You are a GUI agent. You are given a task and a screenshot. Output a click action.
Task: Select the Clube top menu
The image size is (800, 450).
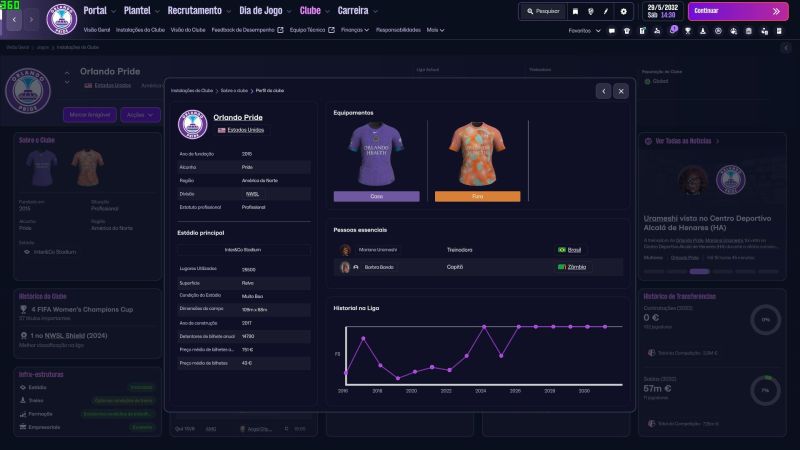[310, 11]
